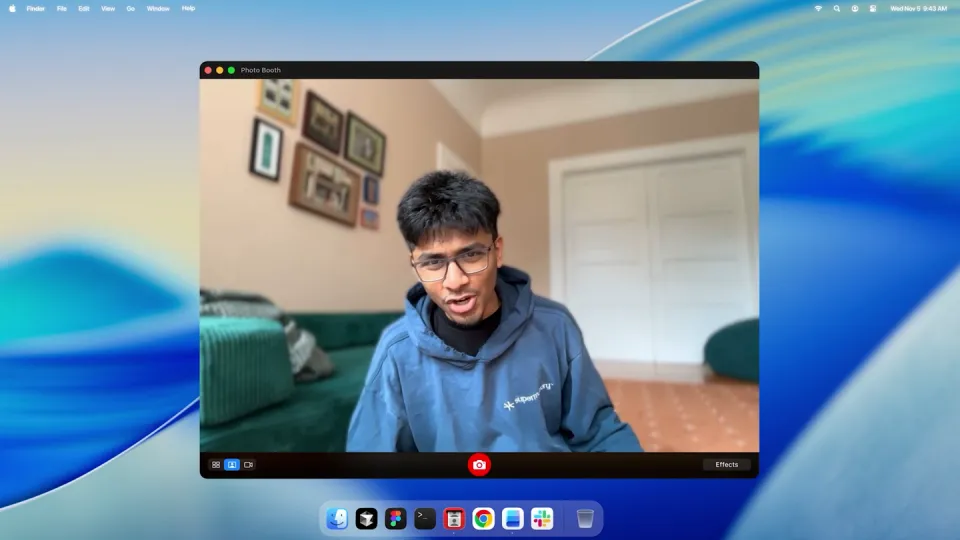Open Slack from the Dock
This screenshot has width=960, height=540.
[x=542, y=519]
